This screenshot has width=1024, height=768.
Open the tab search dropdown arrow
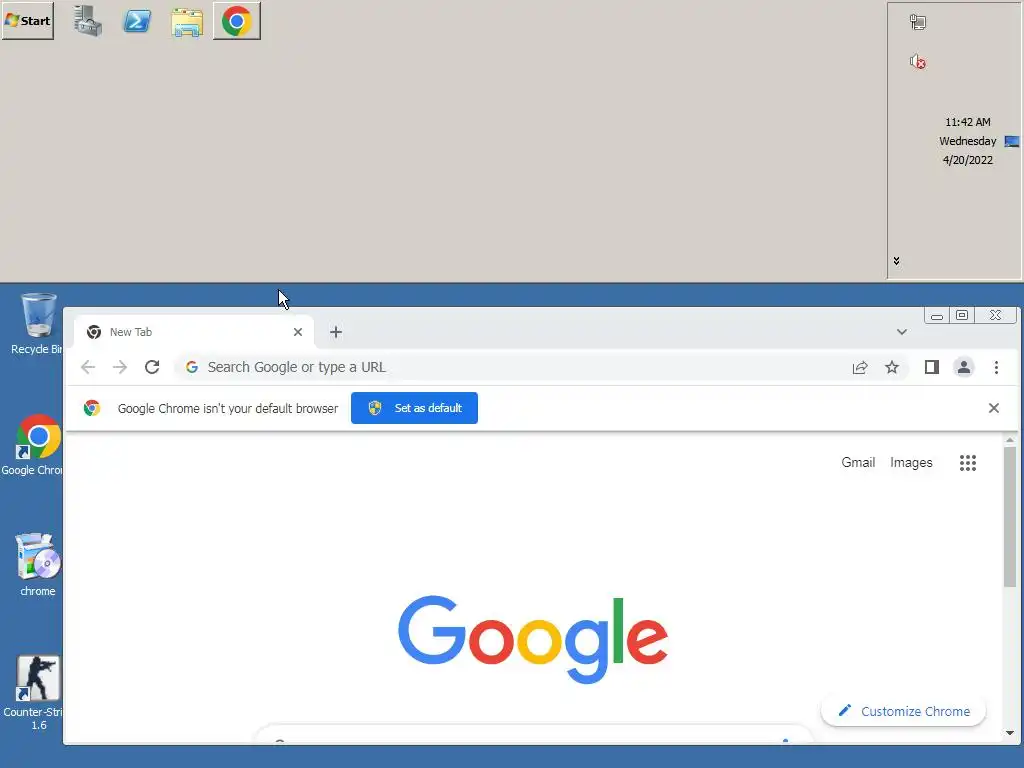(901, 332)
